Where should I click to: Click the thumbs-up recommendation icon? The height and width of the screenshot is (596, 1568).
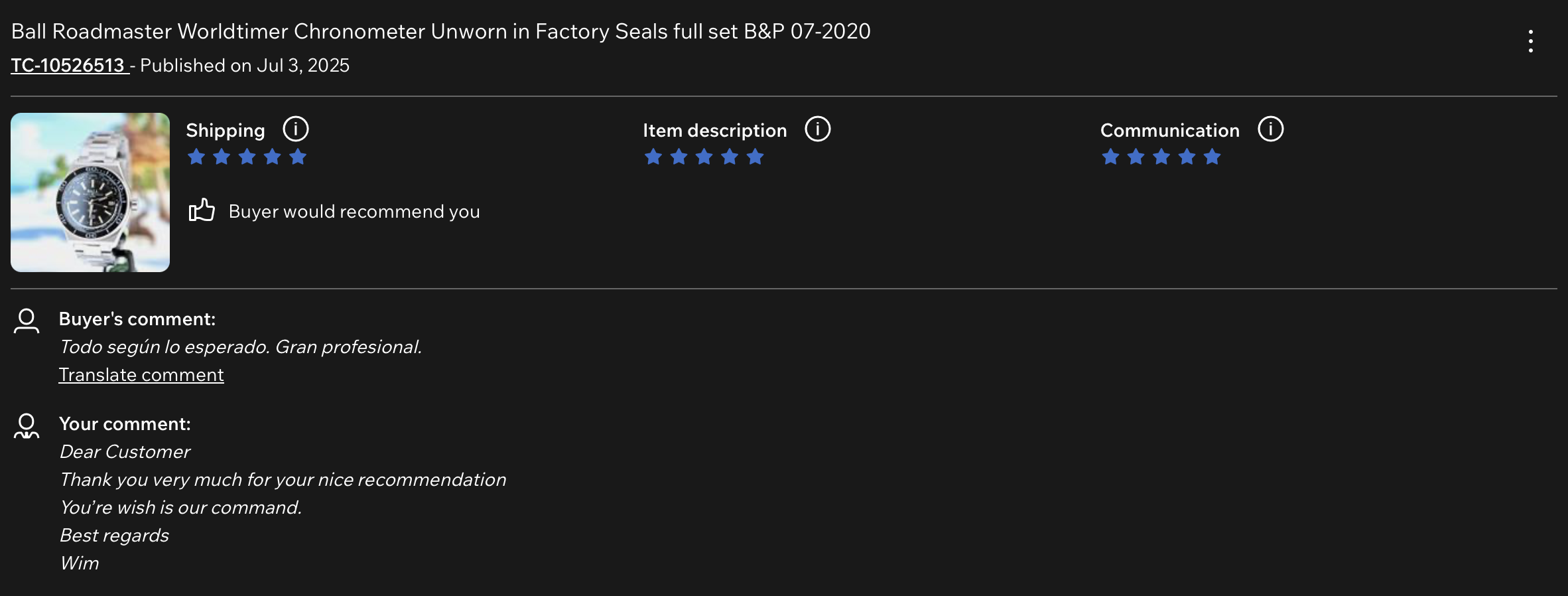click(202, 210)
